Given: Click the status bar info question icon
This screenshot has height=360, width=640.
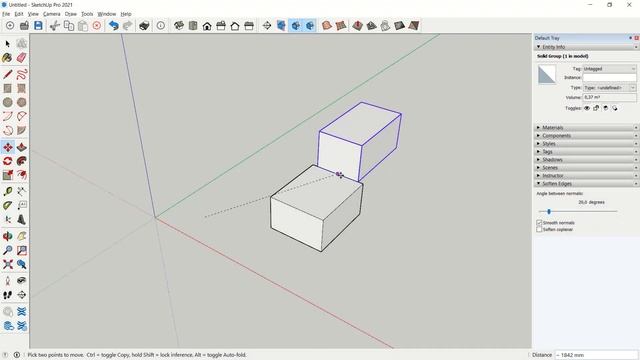Looking at the screenshot, I should [5, 355].
